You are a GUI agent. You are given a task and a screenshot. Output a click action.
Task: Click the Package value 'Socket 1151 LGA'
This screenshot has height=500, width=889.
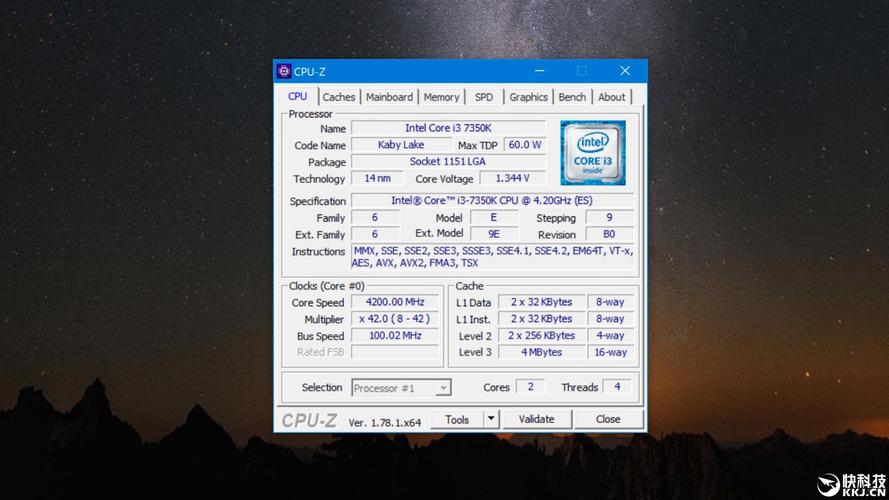click(448, 162)
